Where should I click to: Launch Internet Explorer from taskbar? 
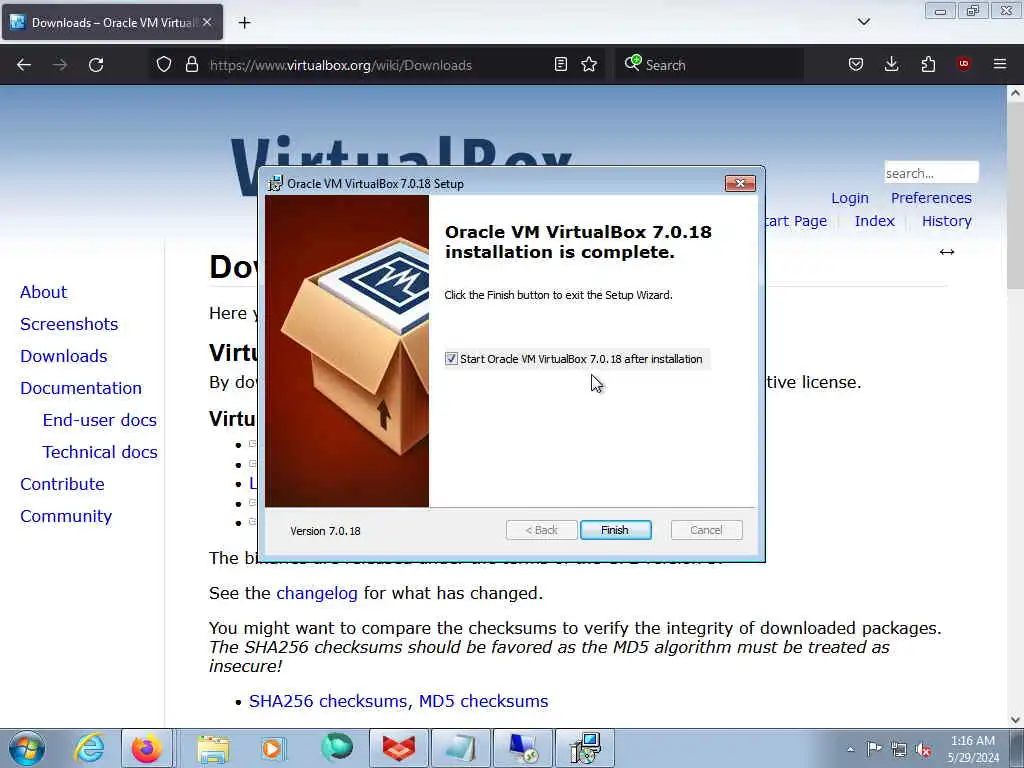coord(88,748)
